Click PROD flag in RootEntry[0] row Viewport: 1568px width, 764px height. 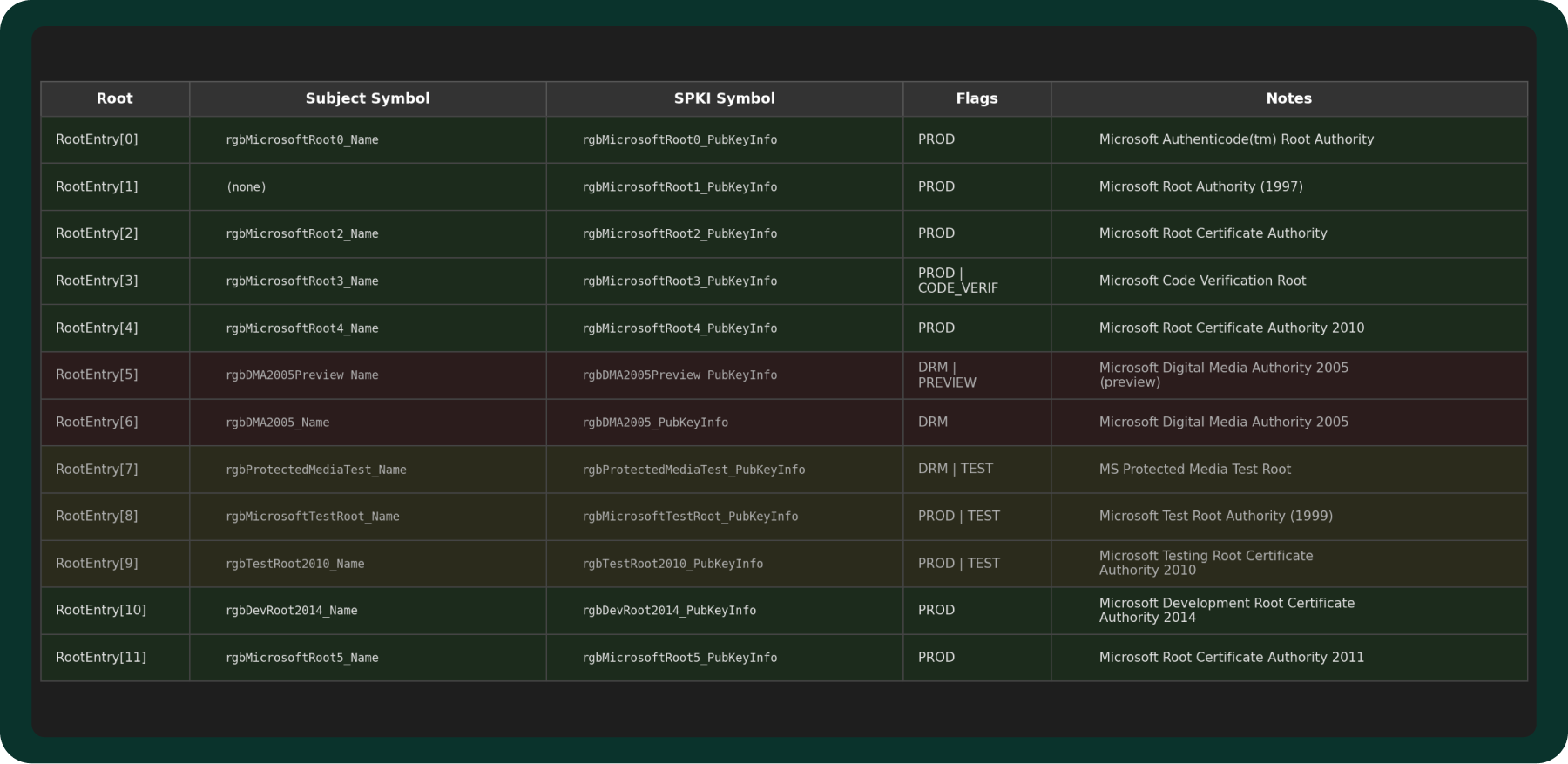(x=936, y=139)
